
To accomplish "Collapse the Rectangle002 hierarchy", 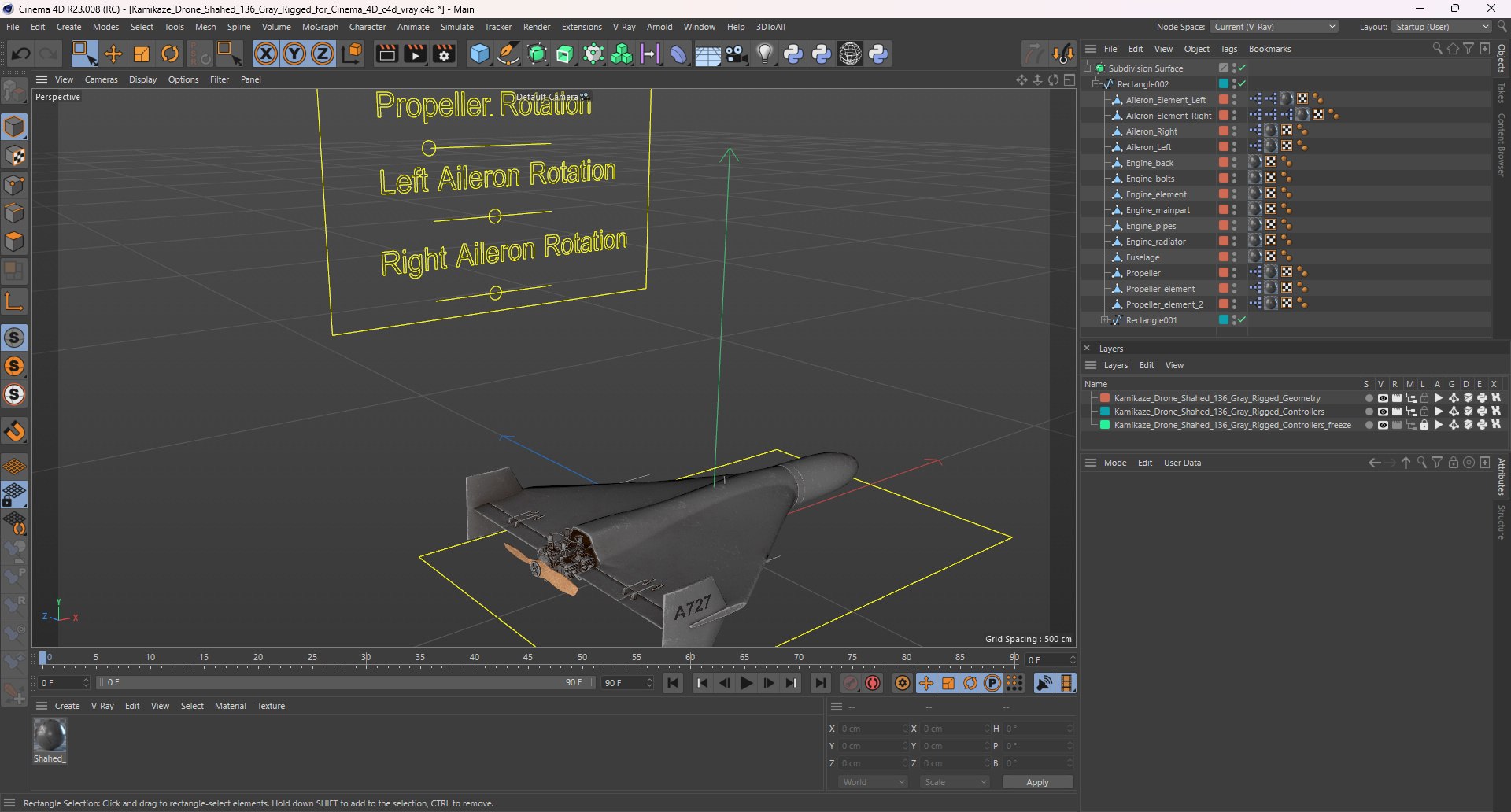I will pyautogui.click(x=1096, y=84).
